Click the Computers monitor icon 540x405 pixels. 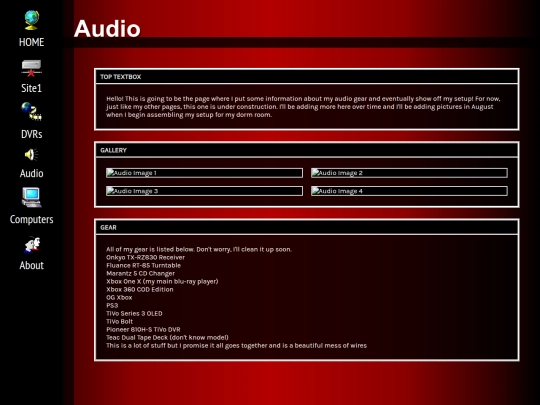click(31, 197)
